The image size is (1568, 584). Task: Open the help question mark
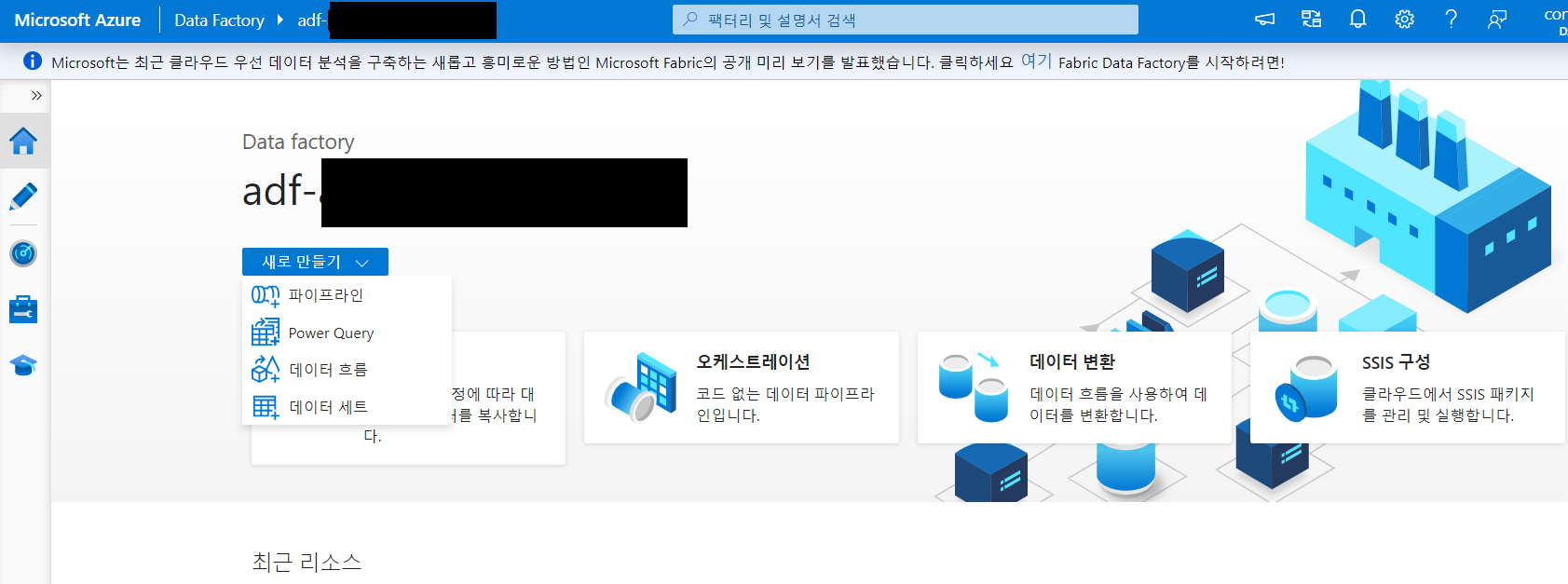tap(1452, 20)
